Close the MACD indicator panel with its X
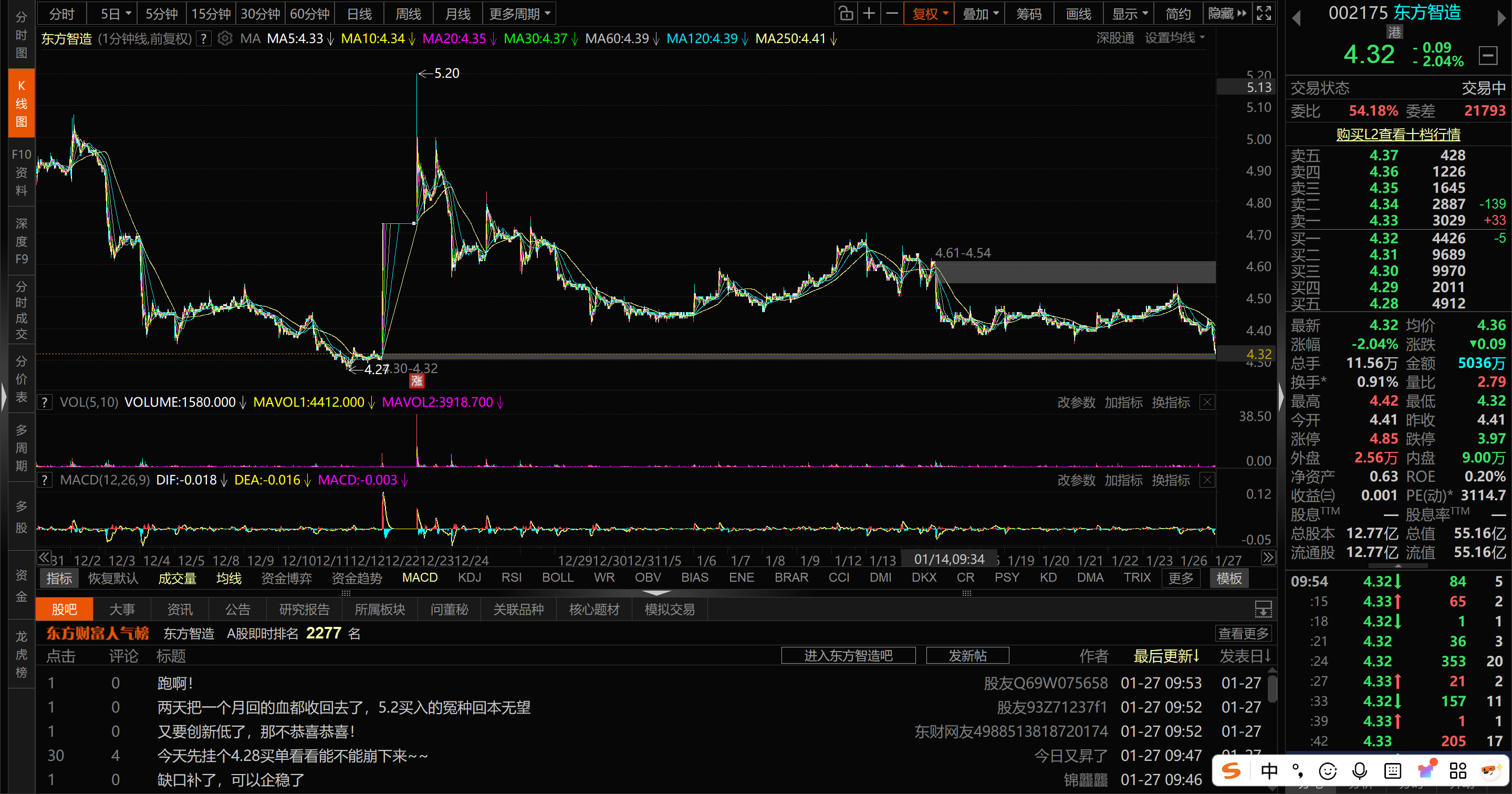Image resolution: width=1512 pixels, height=794 pixels. (x=1207, y=480)
